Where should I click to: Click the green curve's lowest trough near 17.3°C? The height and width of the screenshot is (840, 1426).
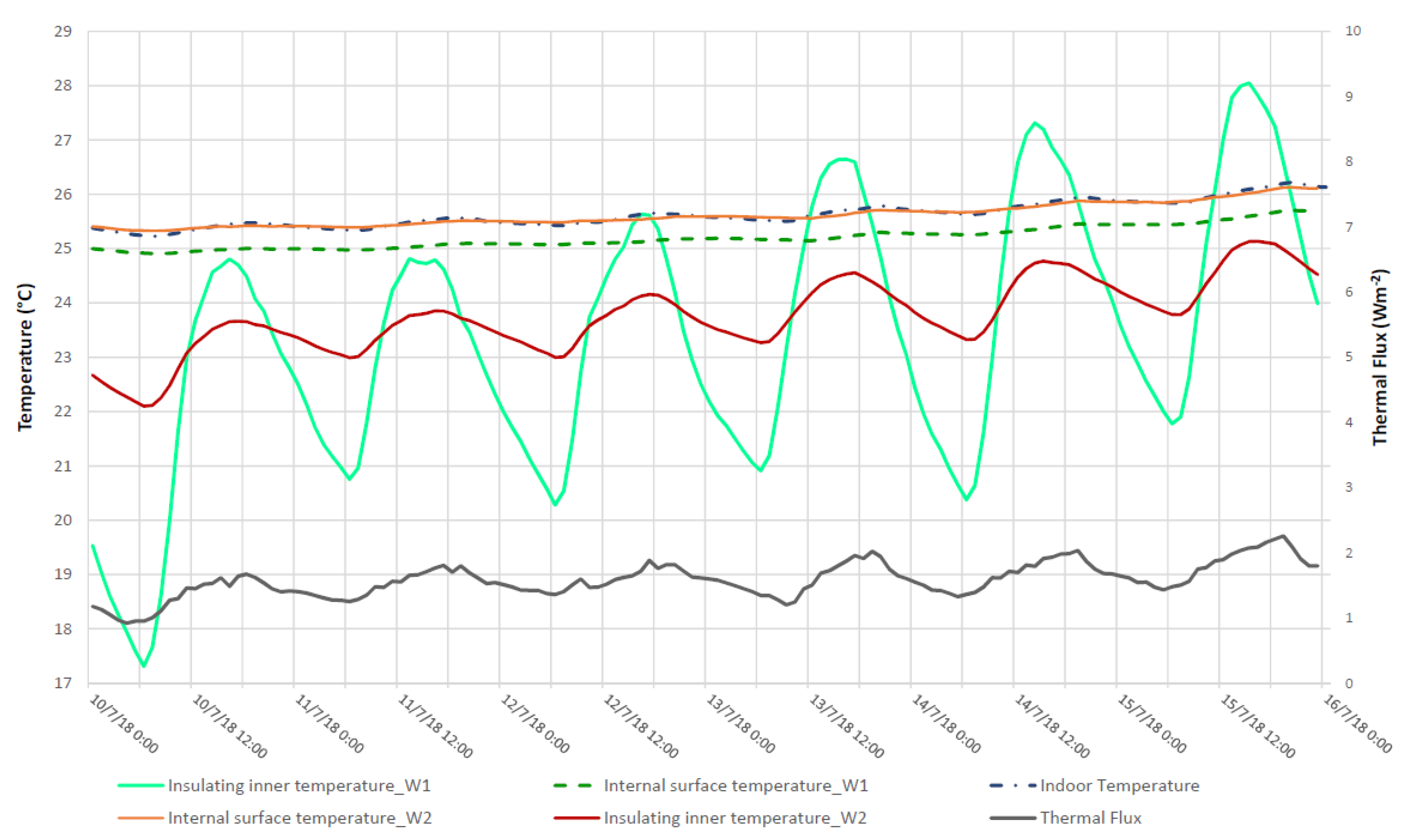tap(144, 666)
